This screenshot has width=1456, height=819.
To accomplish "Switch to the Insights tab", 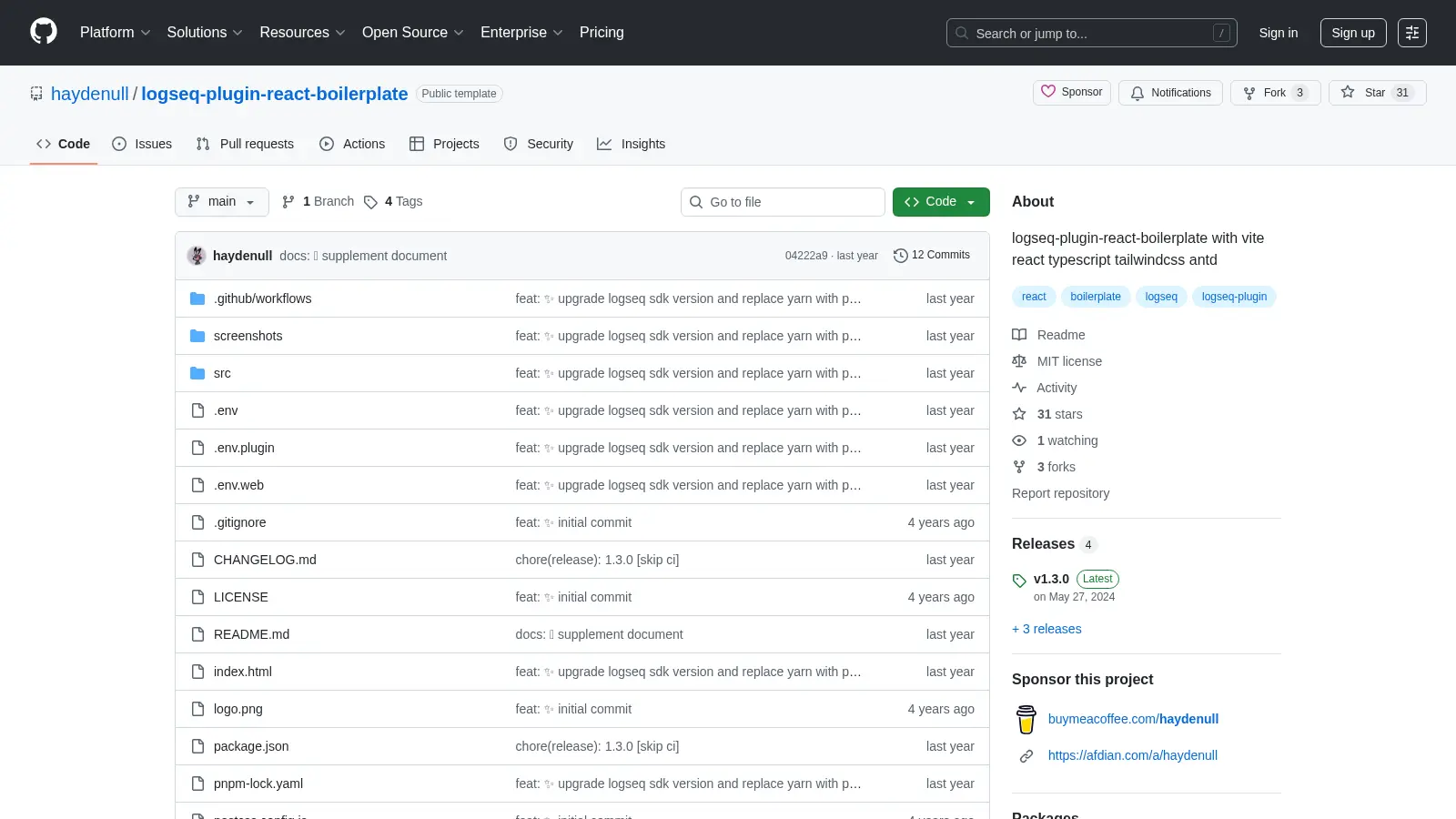I will pyautogui.click(x=632, y=144).
